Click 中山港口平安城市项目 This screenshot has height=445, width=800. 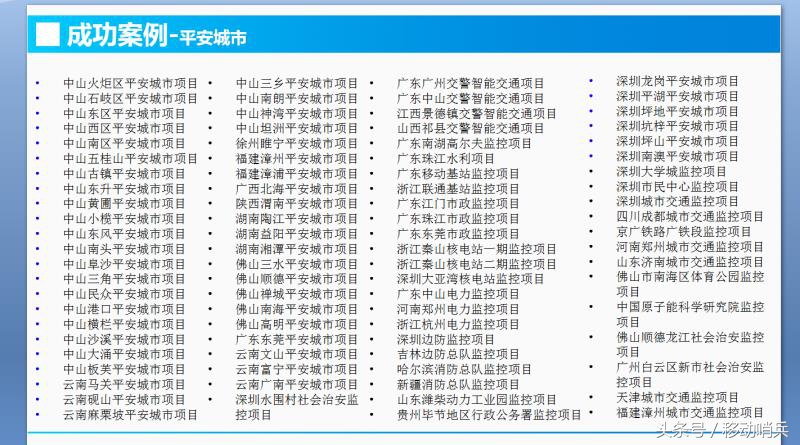click(x=124, y=309)
